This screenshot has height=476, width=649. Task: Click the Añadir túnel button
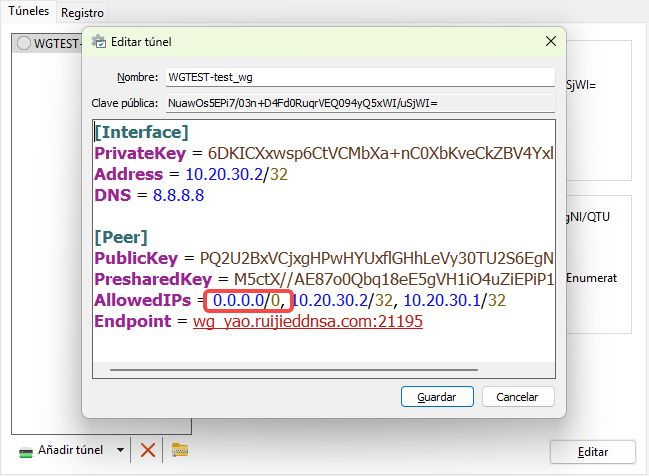click(65, 450)
